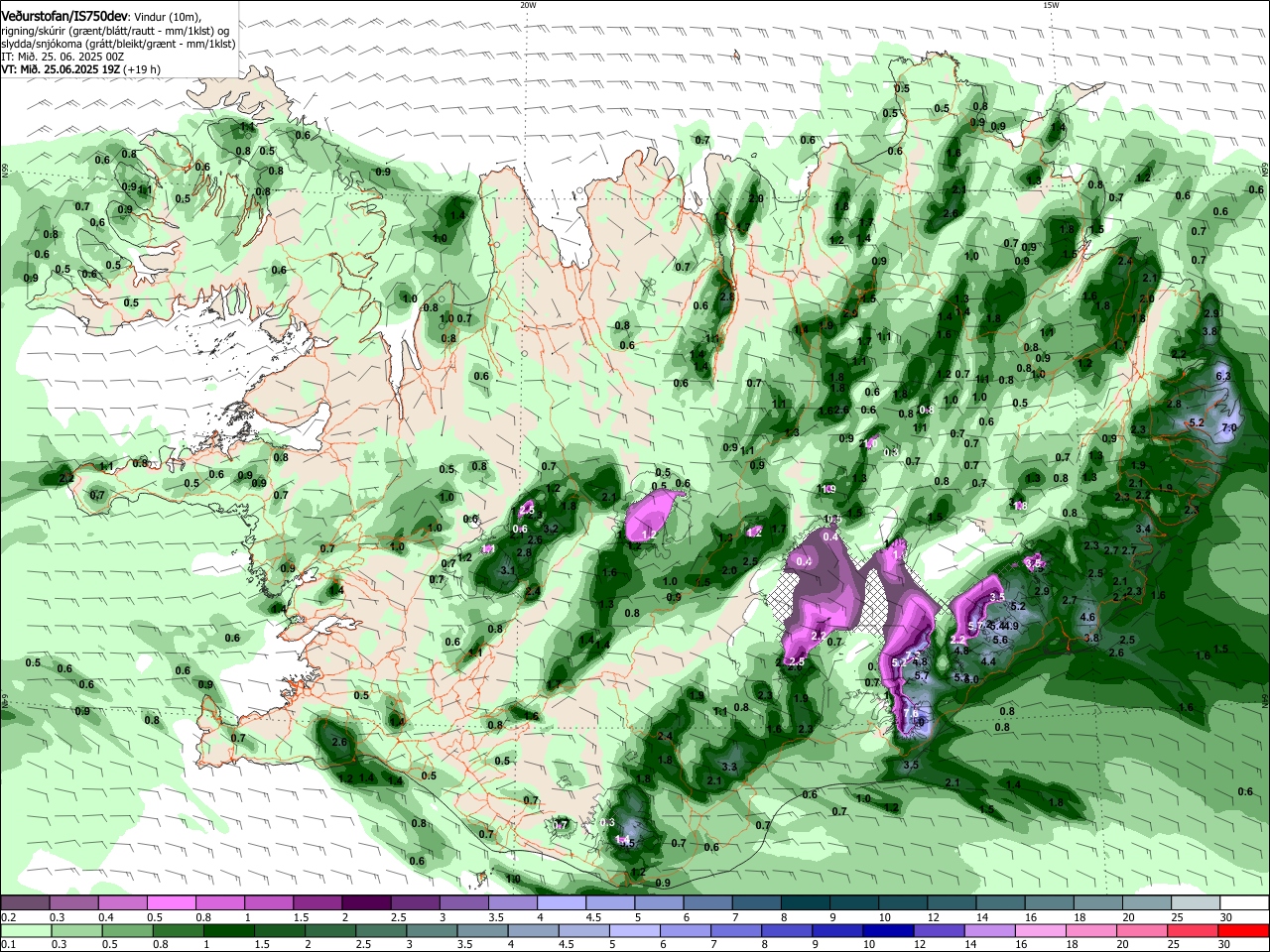The image size is (1270, 952).
Task: Click the 7.0 precipitation value on the map
Action: [x=1229, y=427]
